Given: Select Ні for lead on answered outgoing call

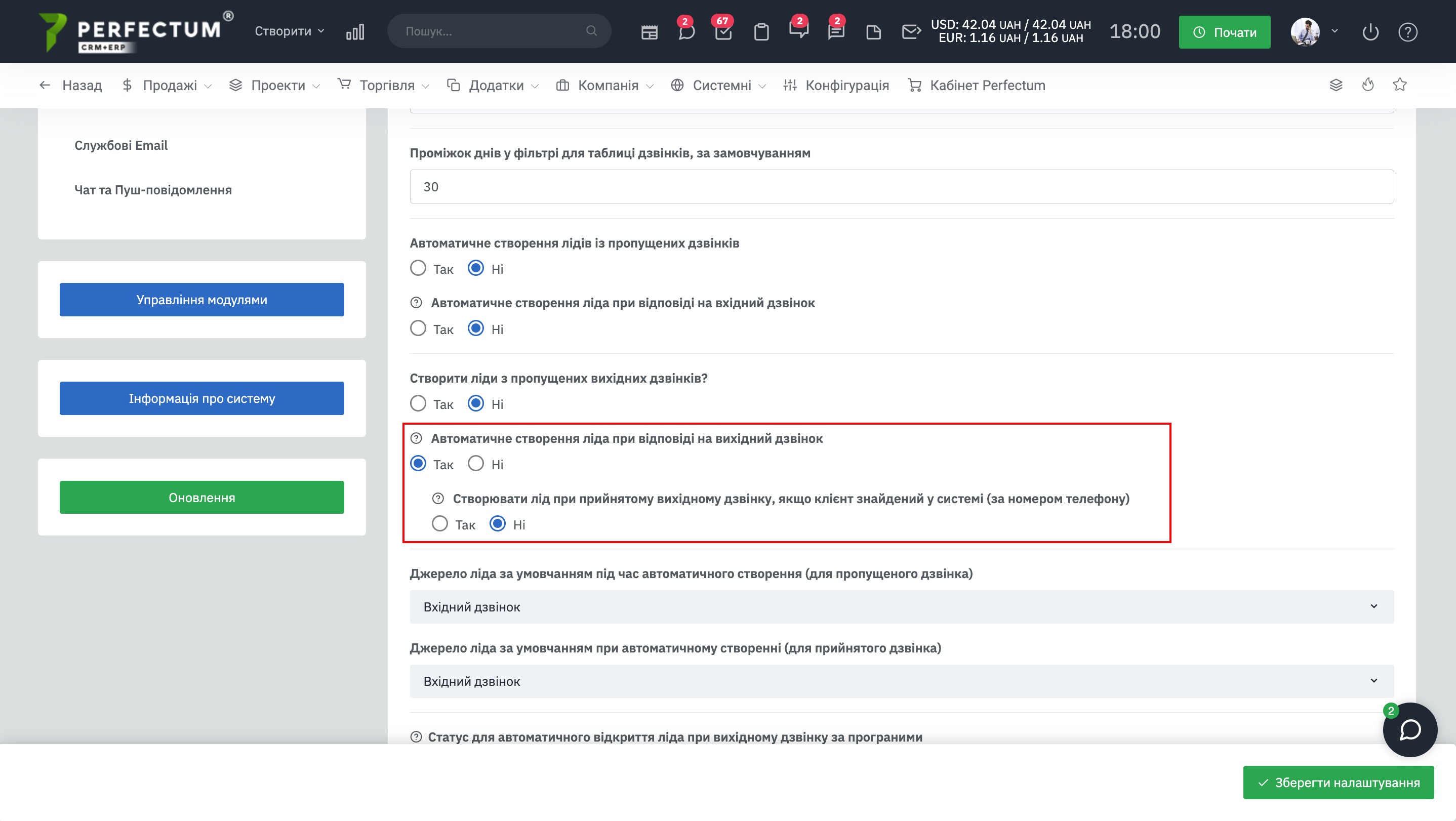Looking at the screenshot, I should pos(476,464).
